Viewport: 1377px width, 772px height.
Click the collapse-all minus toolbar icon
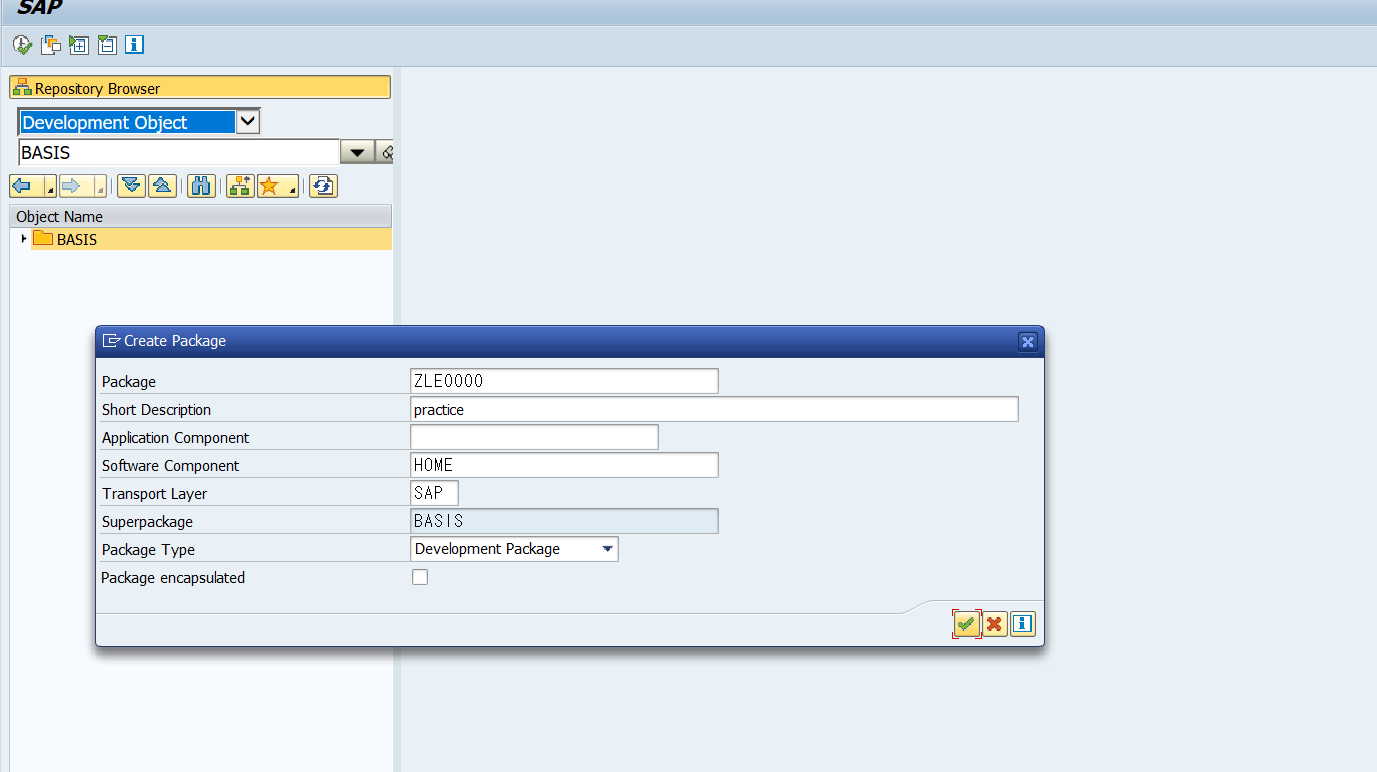tap(107, 45)
